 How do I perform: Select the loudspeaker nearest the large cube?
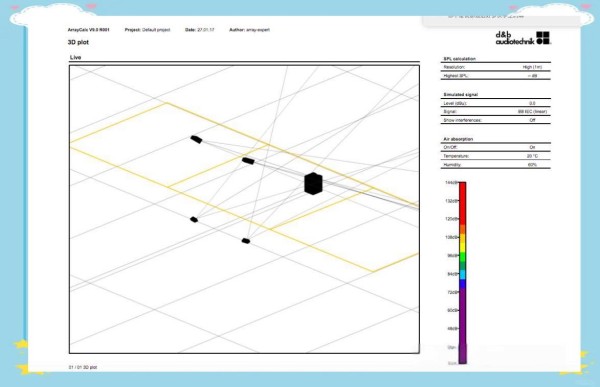point(248,161)
